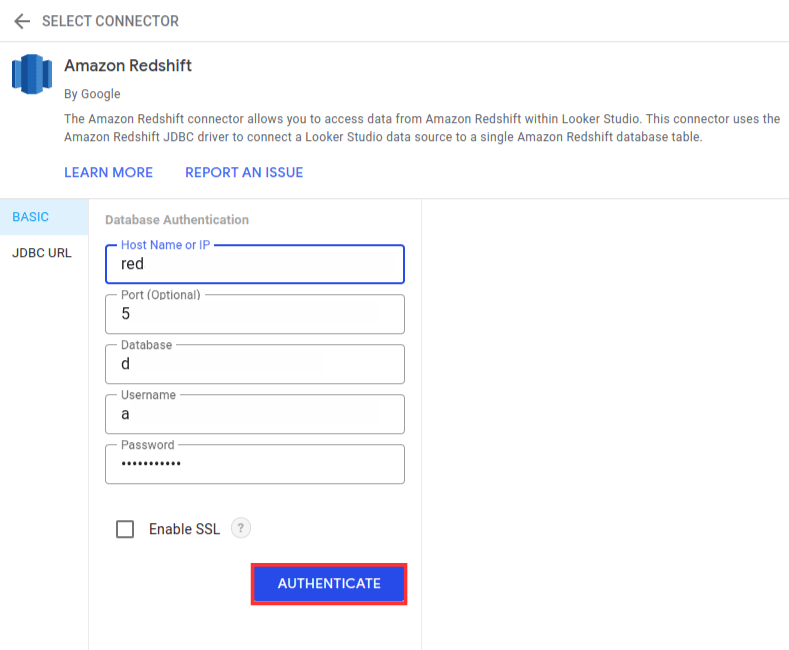Click into the Port (Optional) field
Screen dimensions: 789x650
point(254,314)
